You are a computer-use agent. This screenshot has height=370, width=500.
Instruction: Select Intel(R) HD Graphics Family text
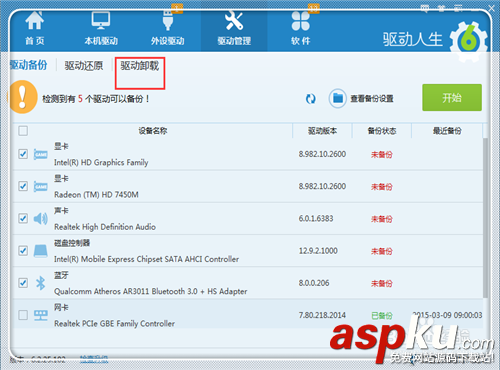click(101, 162)
